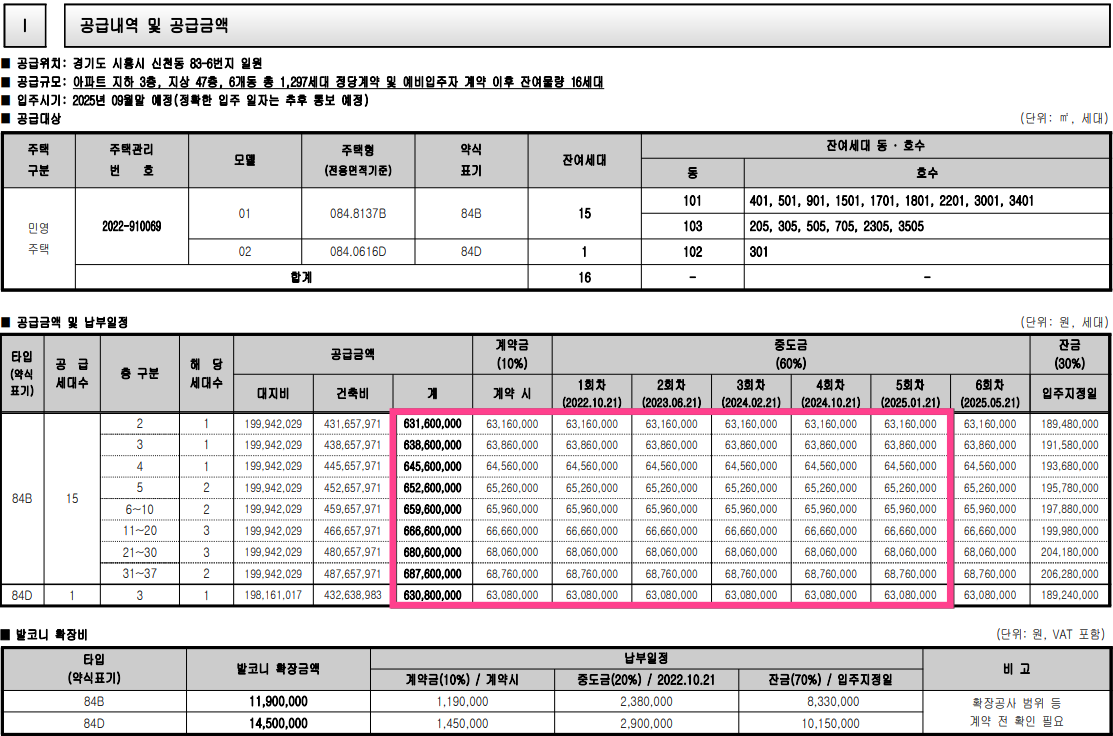Image resolution: width=1113 pixels, height=736 pixels.
Task: Click the 중도금 (60%) header
Action: pyautogui.click(x=791, y=354)
